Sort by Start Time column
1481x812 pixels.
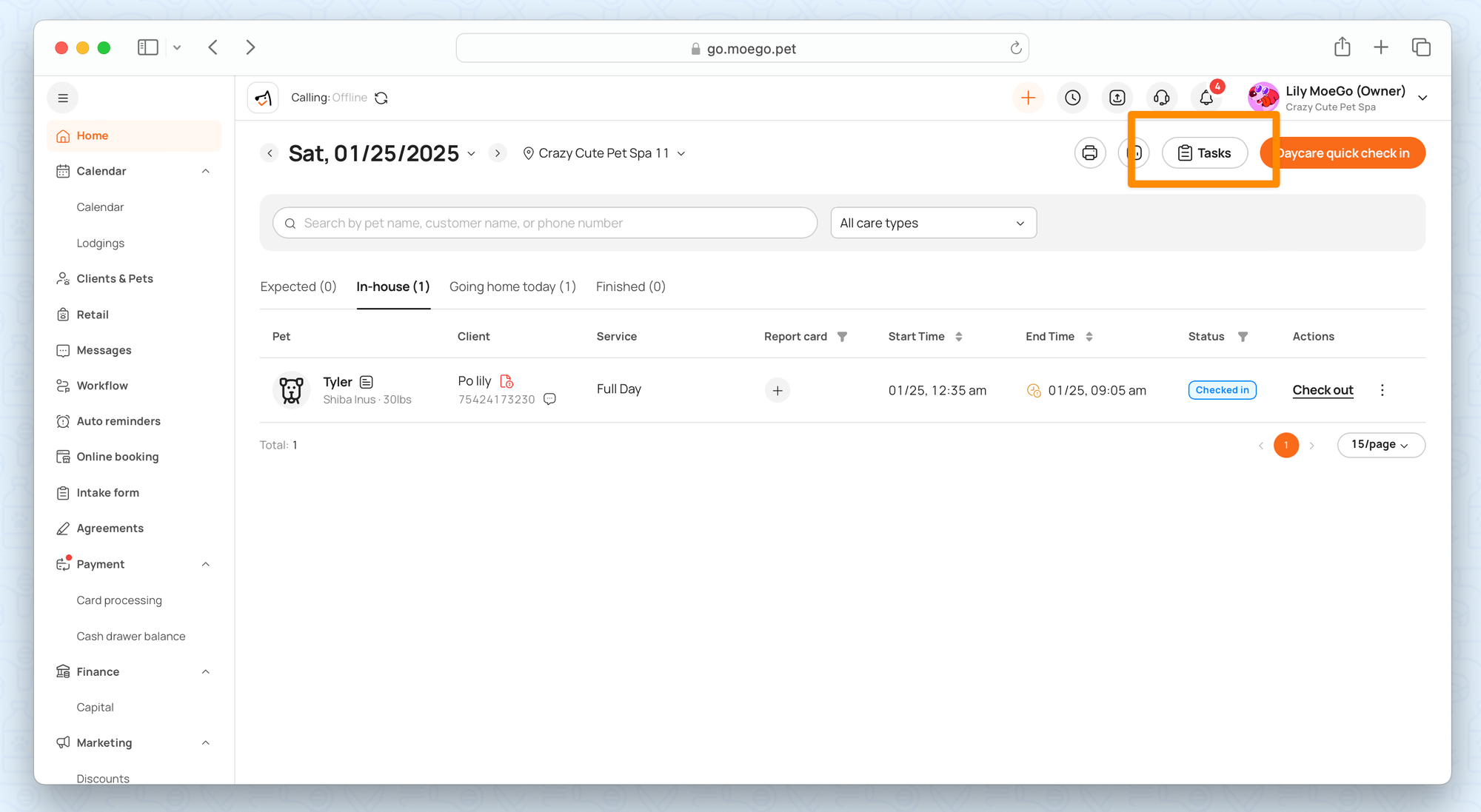pyautogui.click(x=959, y=337)
